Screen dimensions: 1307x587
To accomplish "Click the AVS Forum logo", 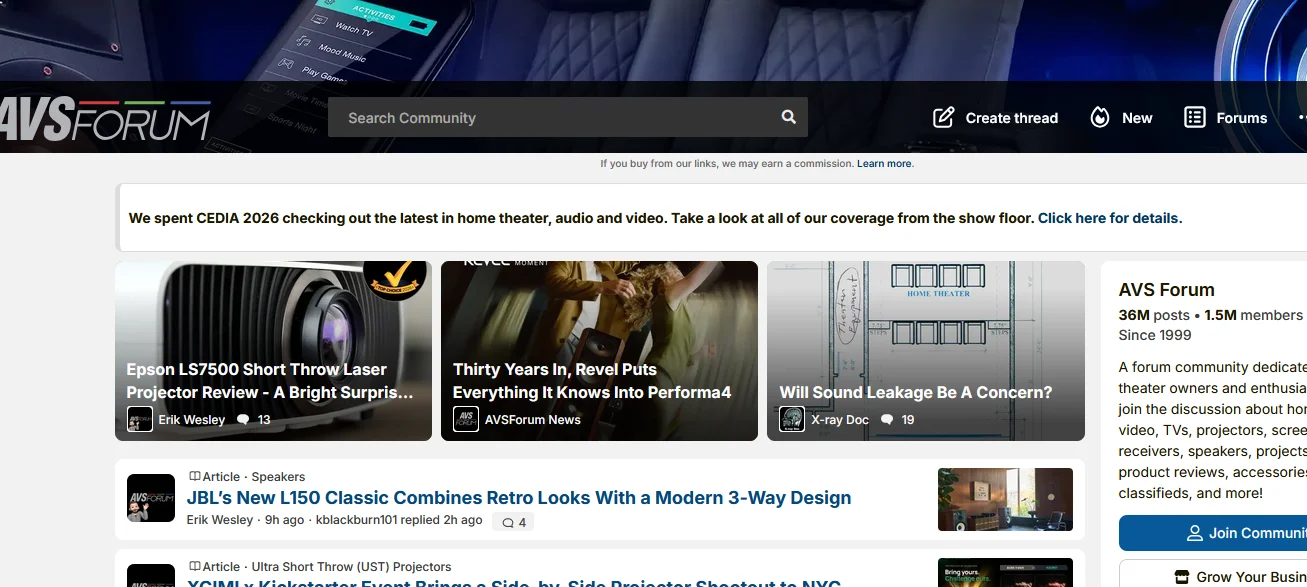I will (105, 119).
